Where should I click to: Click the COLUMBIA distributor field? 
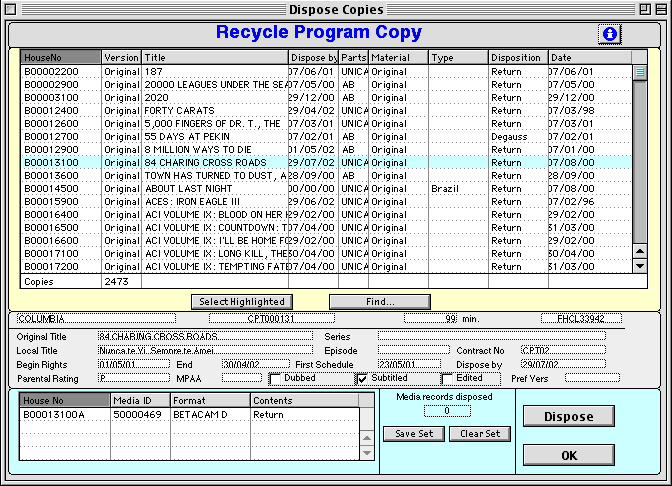pos(96,318)
